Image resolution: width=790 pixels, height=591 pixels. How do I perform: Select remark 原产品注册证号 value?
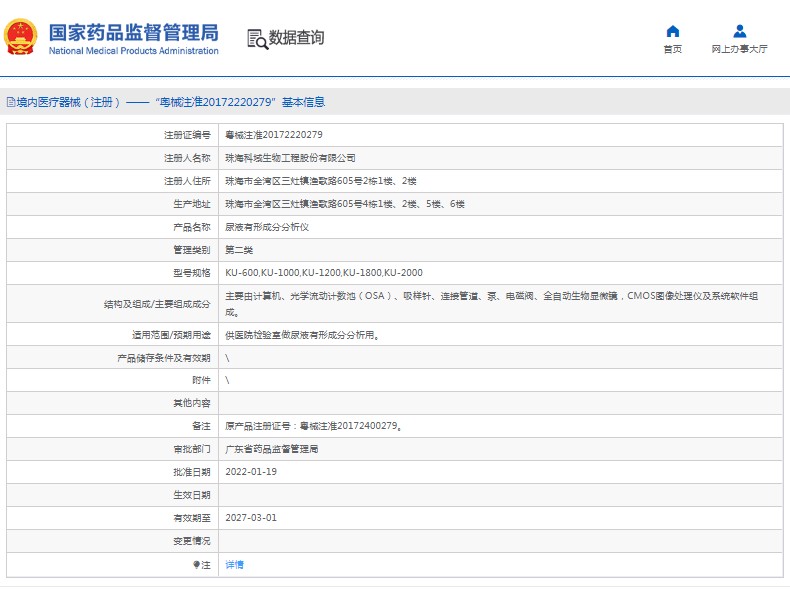313,426
